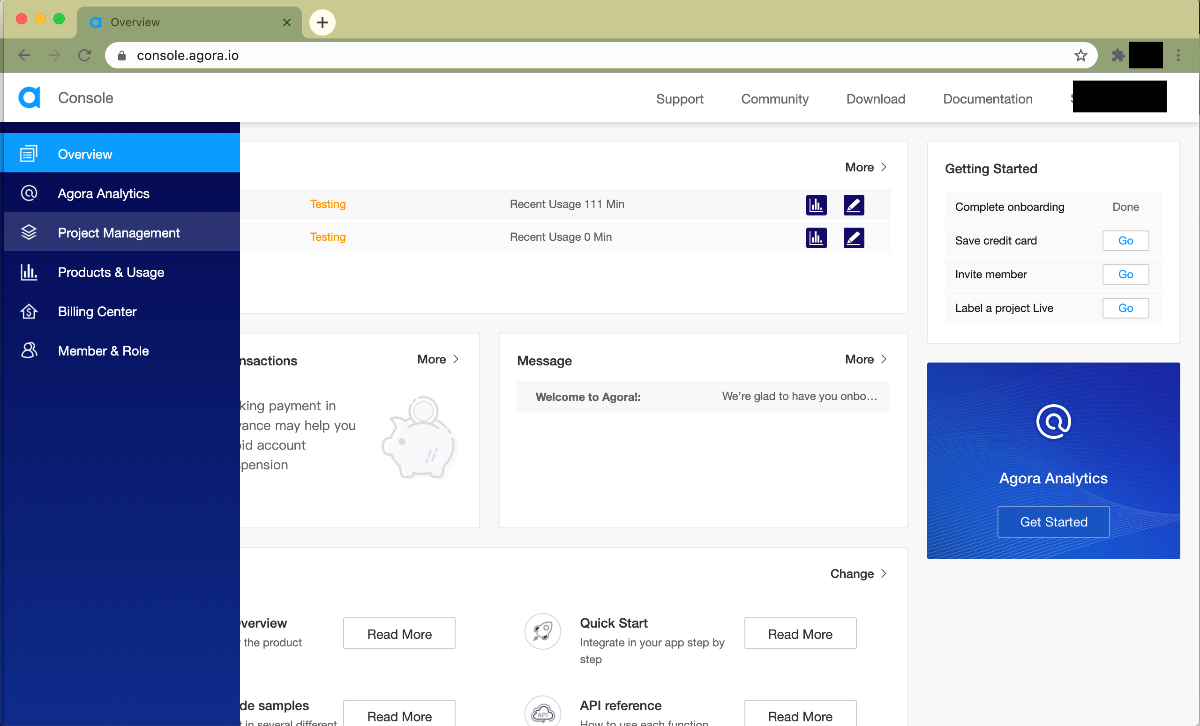Screen dimensions: 1200x726
Task: Open usage chart for 111 Min project
Action: pyautogui.click(x=816, y=205)
